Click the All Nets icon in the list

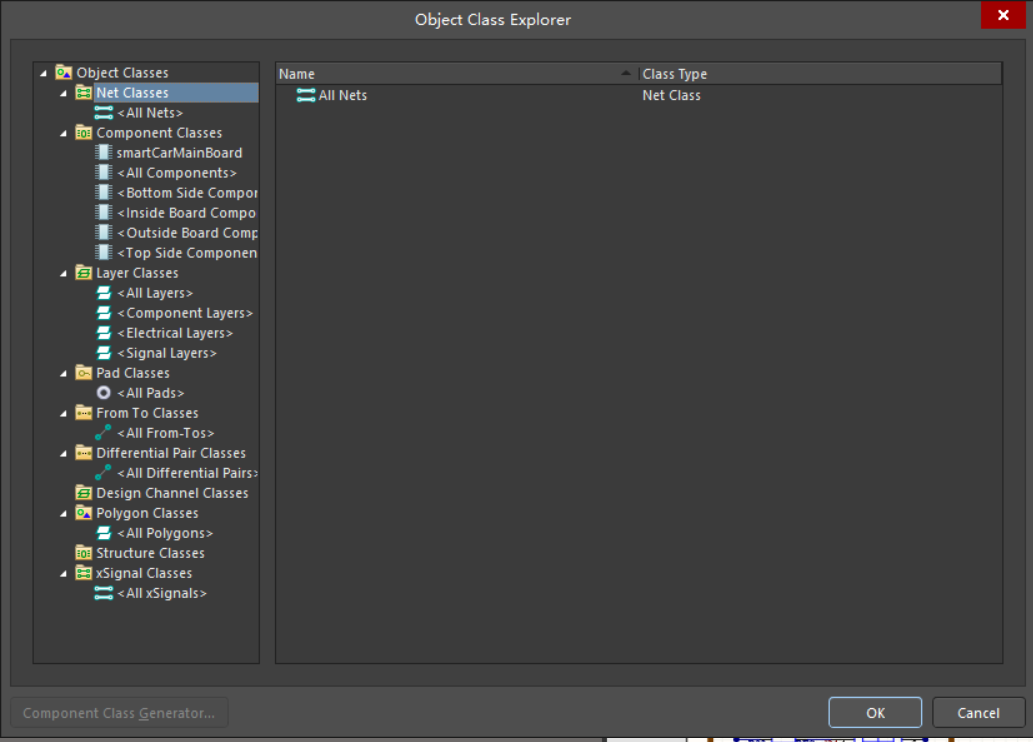[x=306, y=96]
